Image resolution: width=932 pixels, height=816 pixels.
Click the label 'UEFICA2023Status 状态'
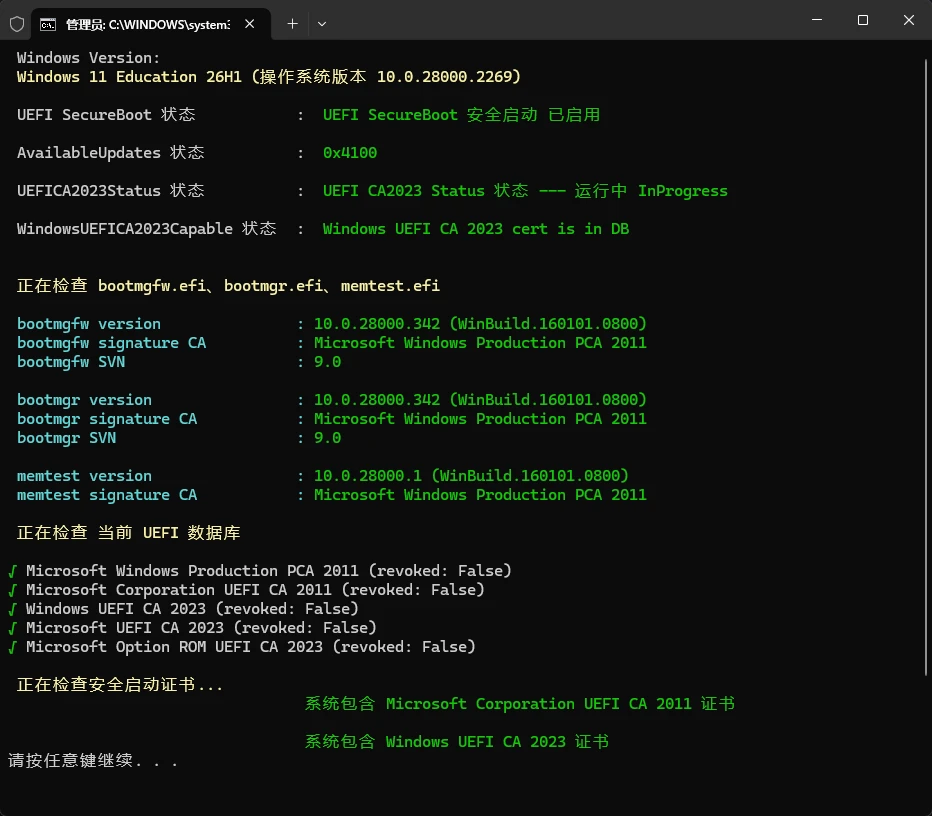(x=111, y=190)
